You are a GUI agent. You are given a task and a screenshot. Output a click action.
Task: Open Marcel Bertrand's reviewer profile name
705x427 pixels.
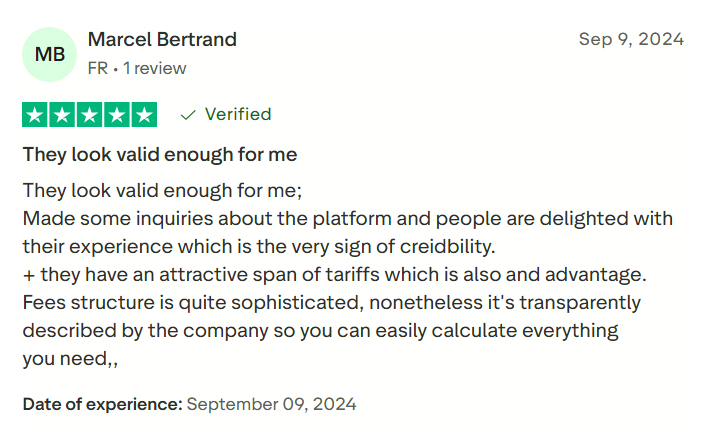[x=162, y=40]
